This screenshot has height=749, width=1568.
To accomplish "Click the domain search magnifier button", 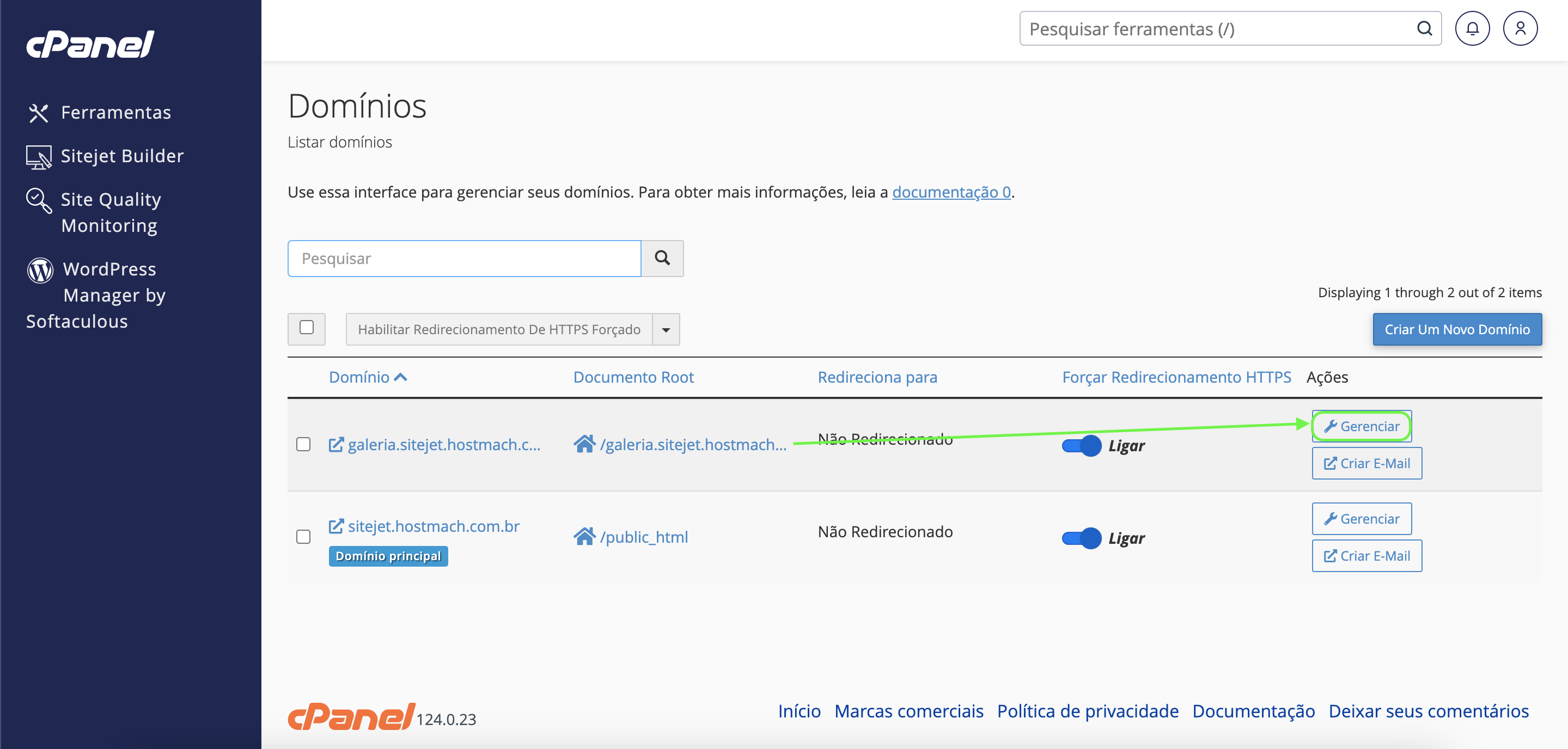I will pyautogui.click(x=662, y=259).
